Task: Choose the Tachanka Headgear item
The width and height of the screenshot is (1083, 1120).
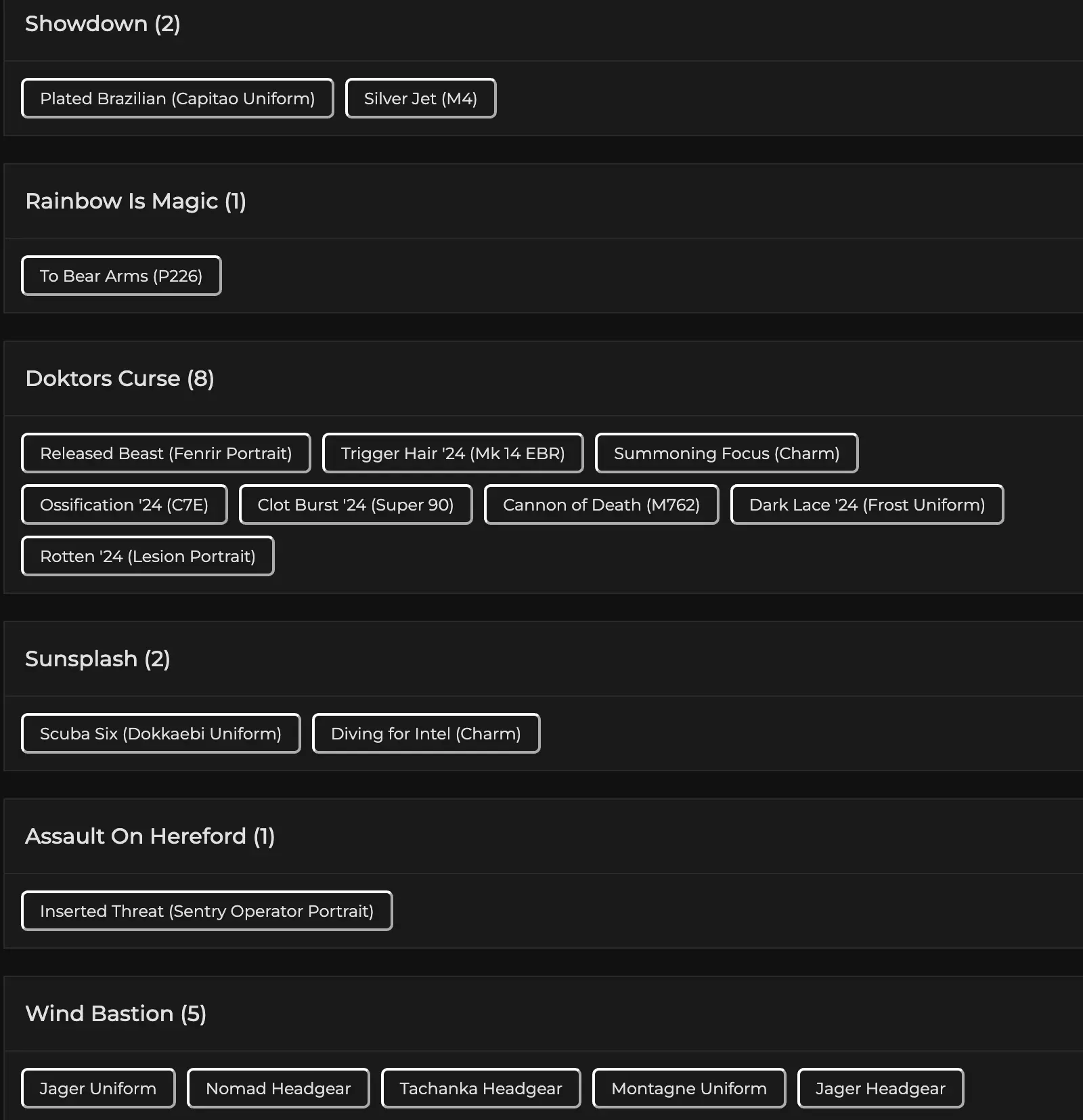Action: pos(481,1089)
